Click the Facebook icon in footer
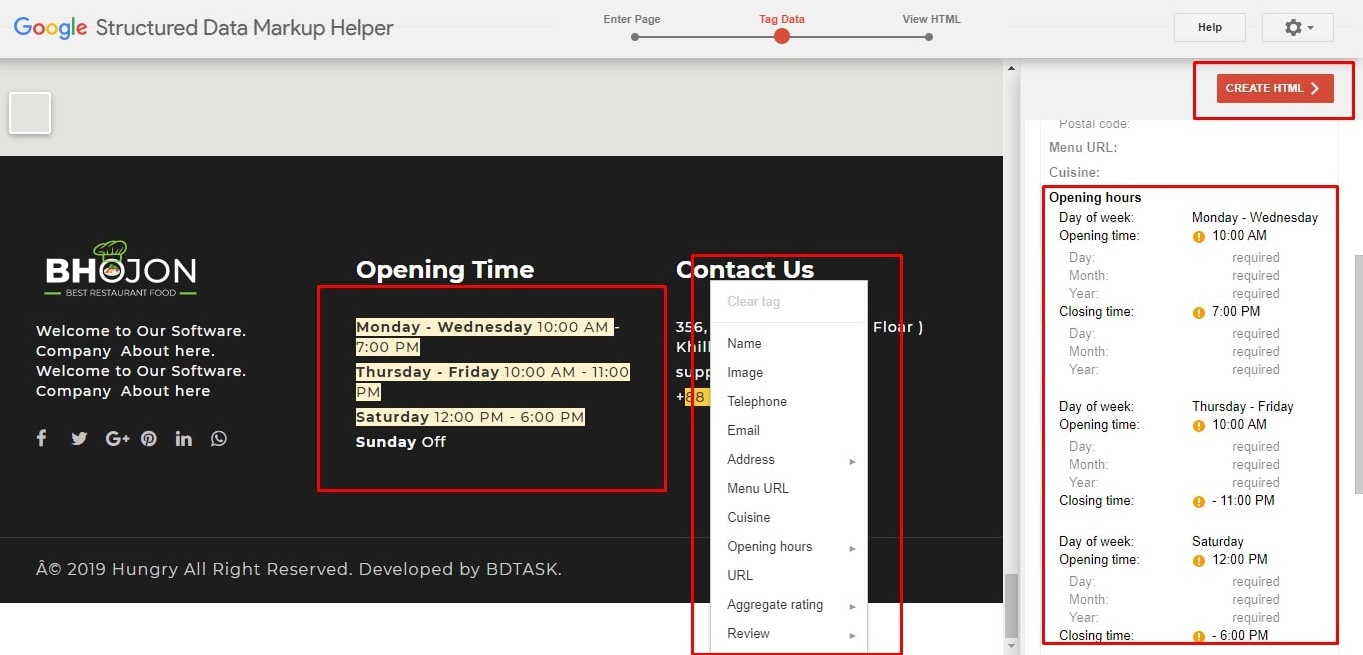 [x=41, y=438]
